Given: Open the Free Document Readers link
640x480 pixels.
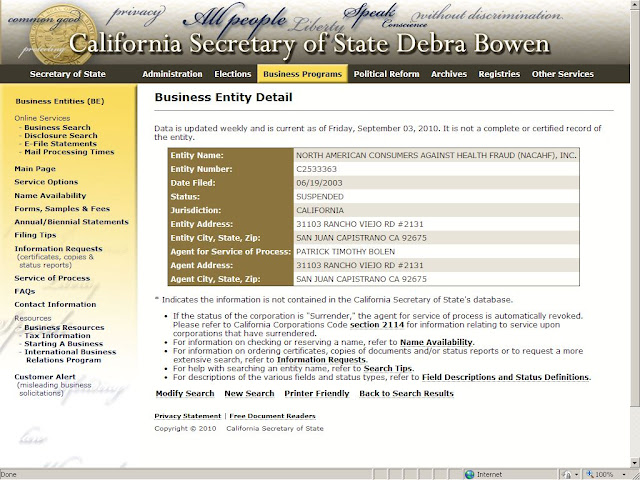Looking at the screenshot, I should 273,416.
